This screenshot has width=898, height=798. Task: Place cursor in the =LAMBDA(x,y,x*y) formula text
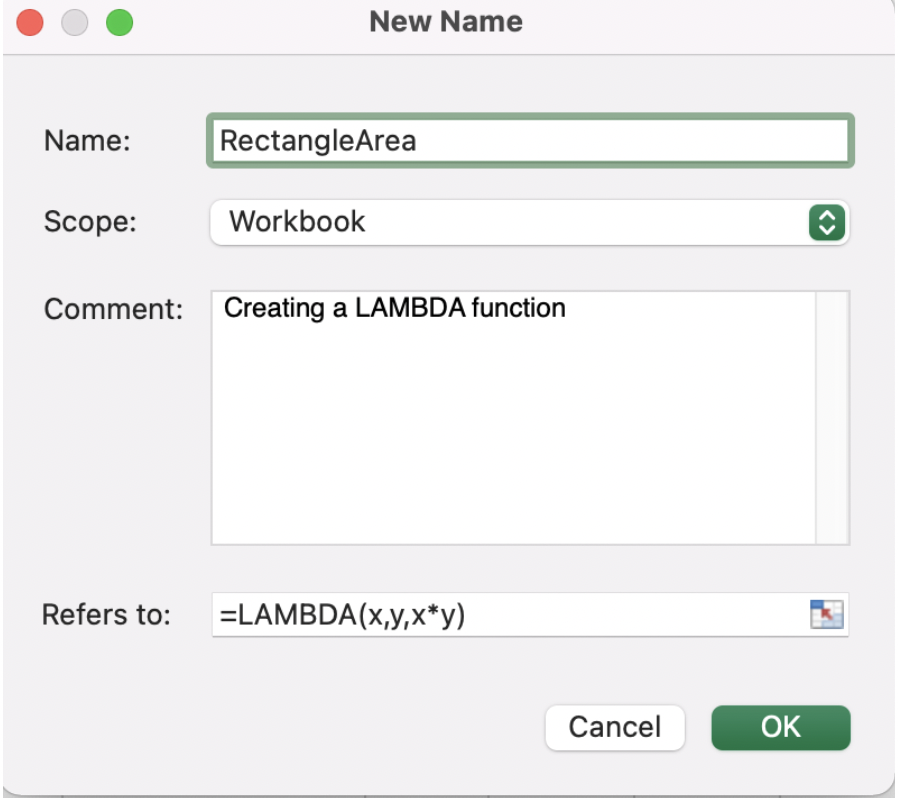click(x=342, y=615)
